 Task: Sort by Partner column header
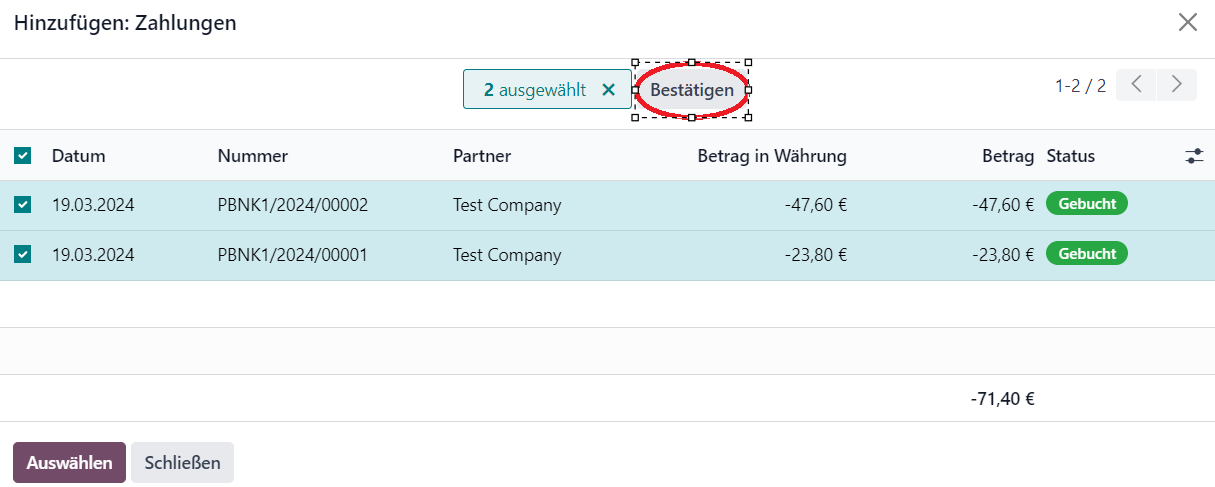pyautogui.click(x=482, y=156)
